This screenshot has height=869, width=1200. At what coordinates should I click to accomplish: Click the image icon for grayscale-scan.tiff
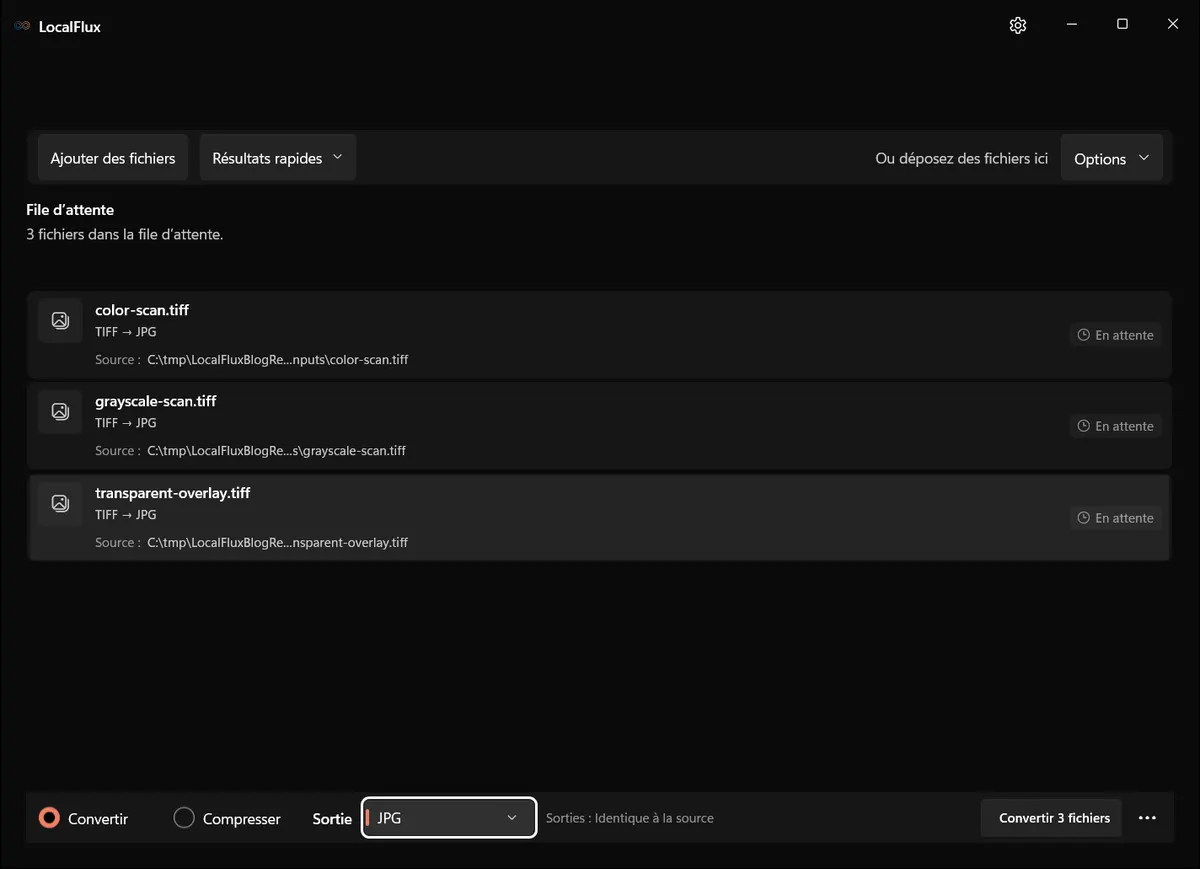pos(60,411)
